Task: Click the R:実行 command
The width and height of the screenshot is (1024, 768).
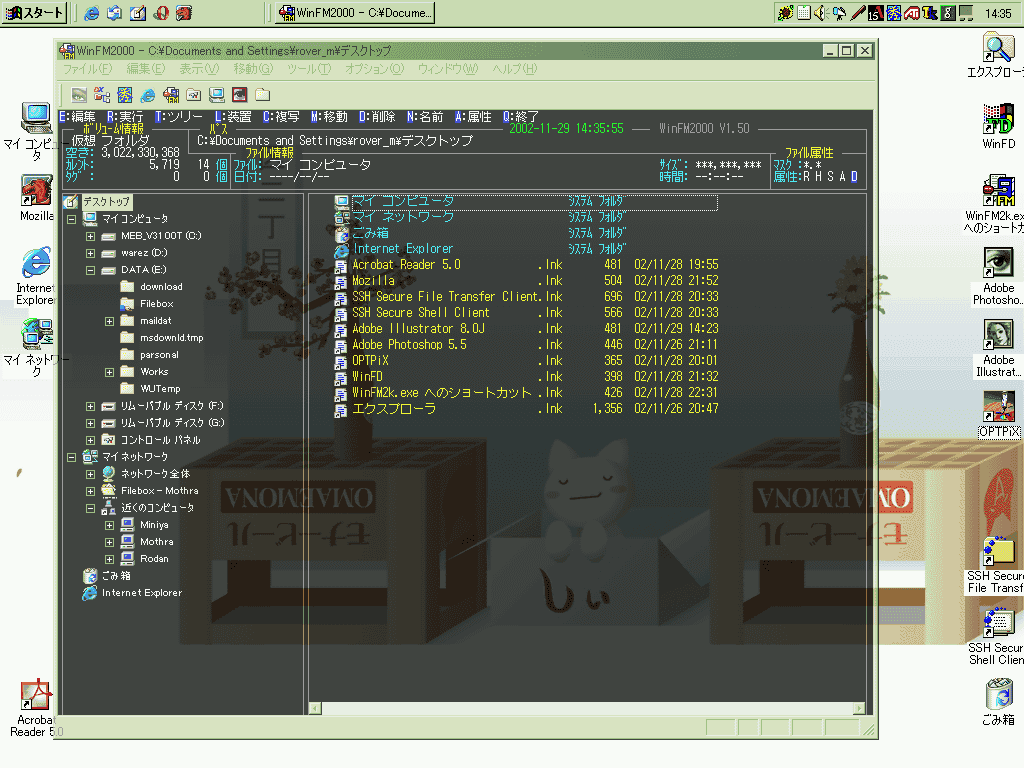Action: tap(125, 117)
